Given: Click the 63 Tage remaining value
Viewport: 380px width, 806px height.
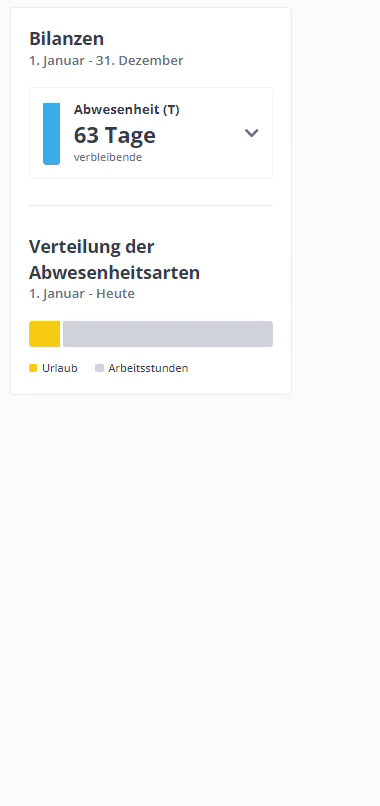Looking at the screenshot, I should point(115,135).
